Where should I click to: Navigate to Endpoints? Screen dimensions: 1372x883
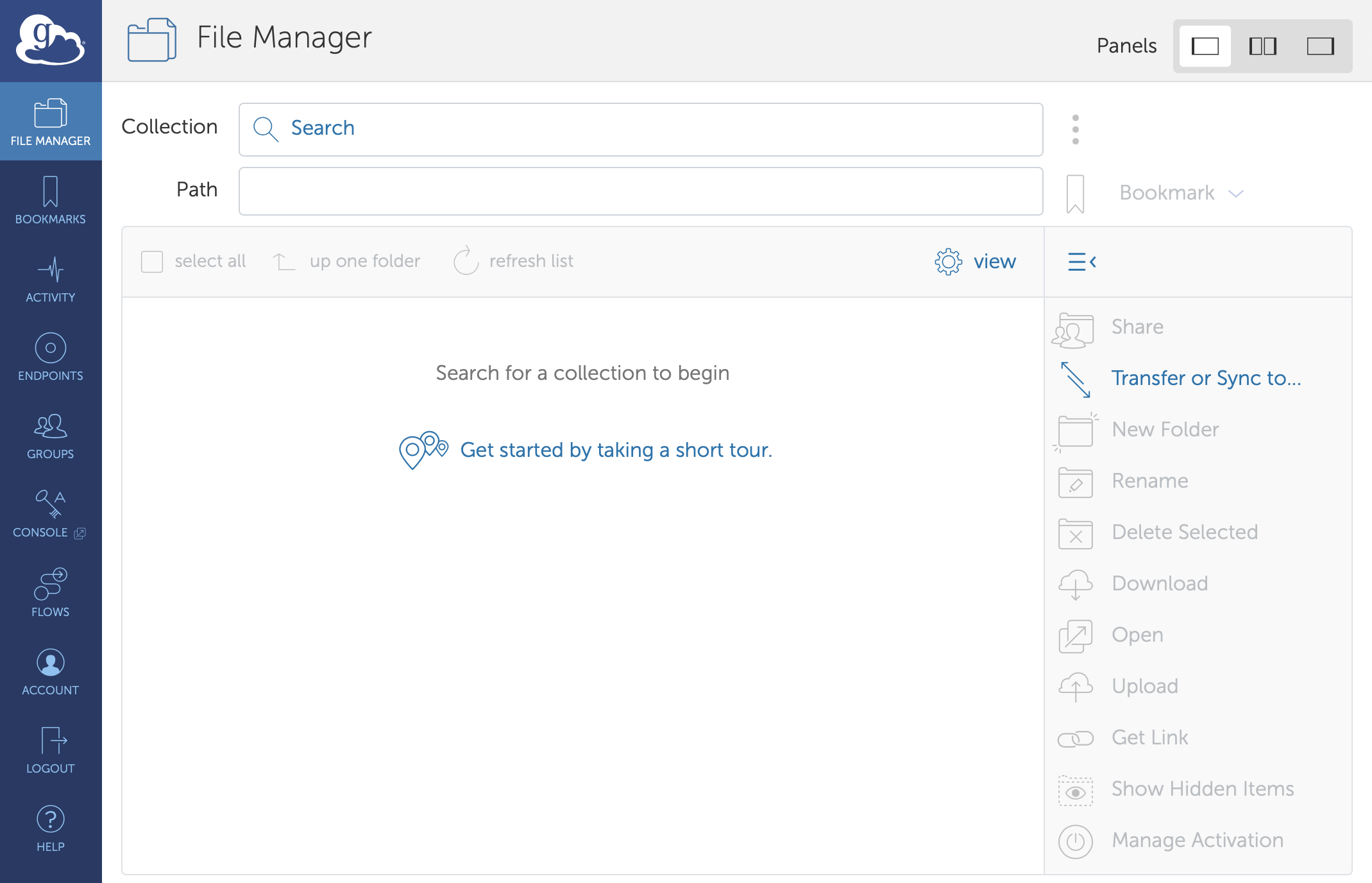(x=51, y=357)
